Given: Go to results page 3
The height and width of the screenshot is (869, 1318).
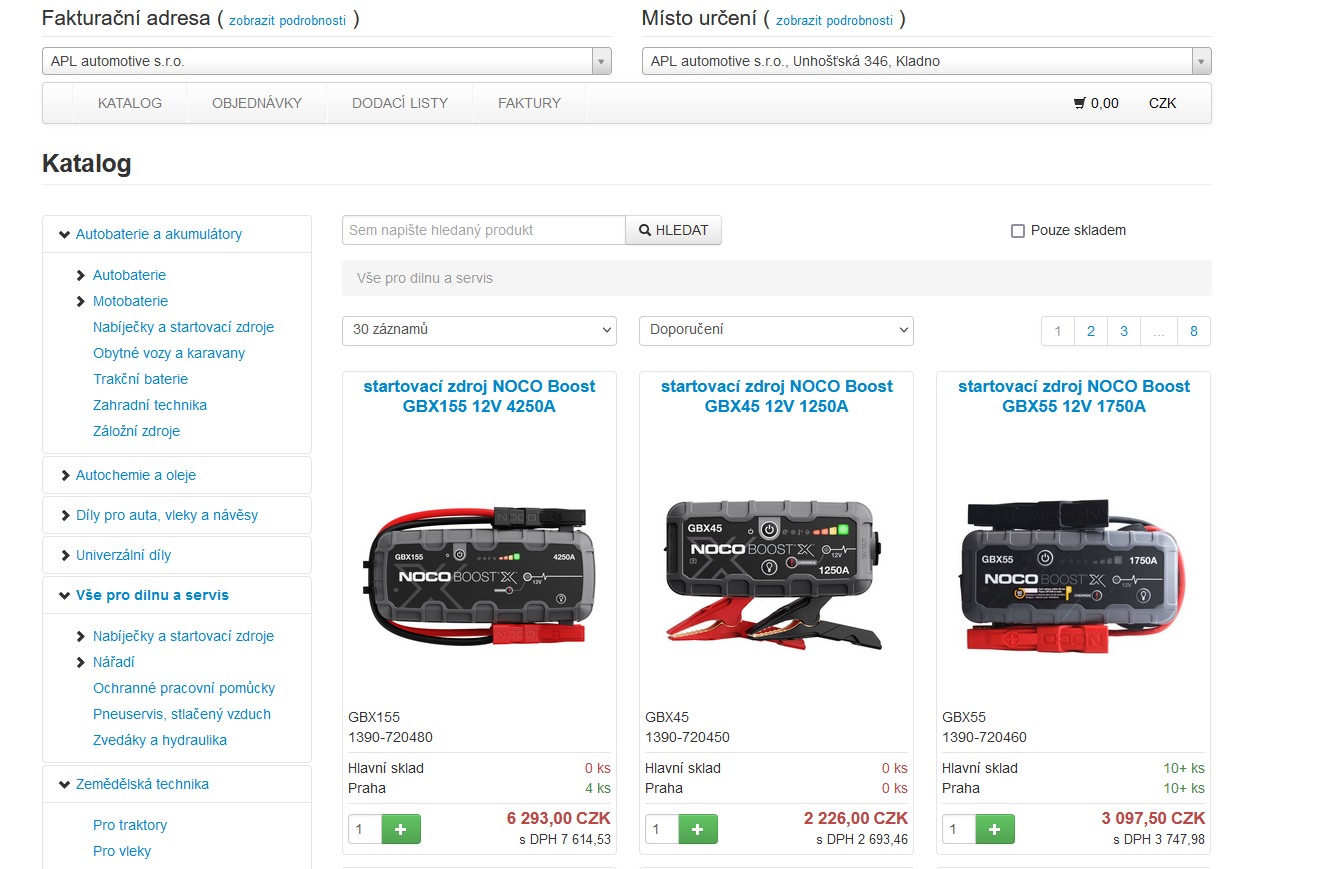Looking at the screenshot, I should (1124, 331).
